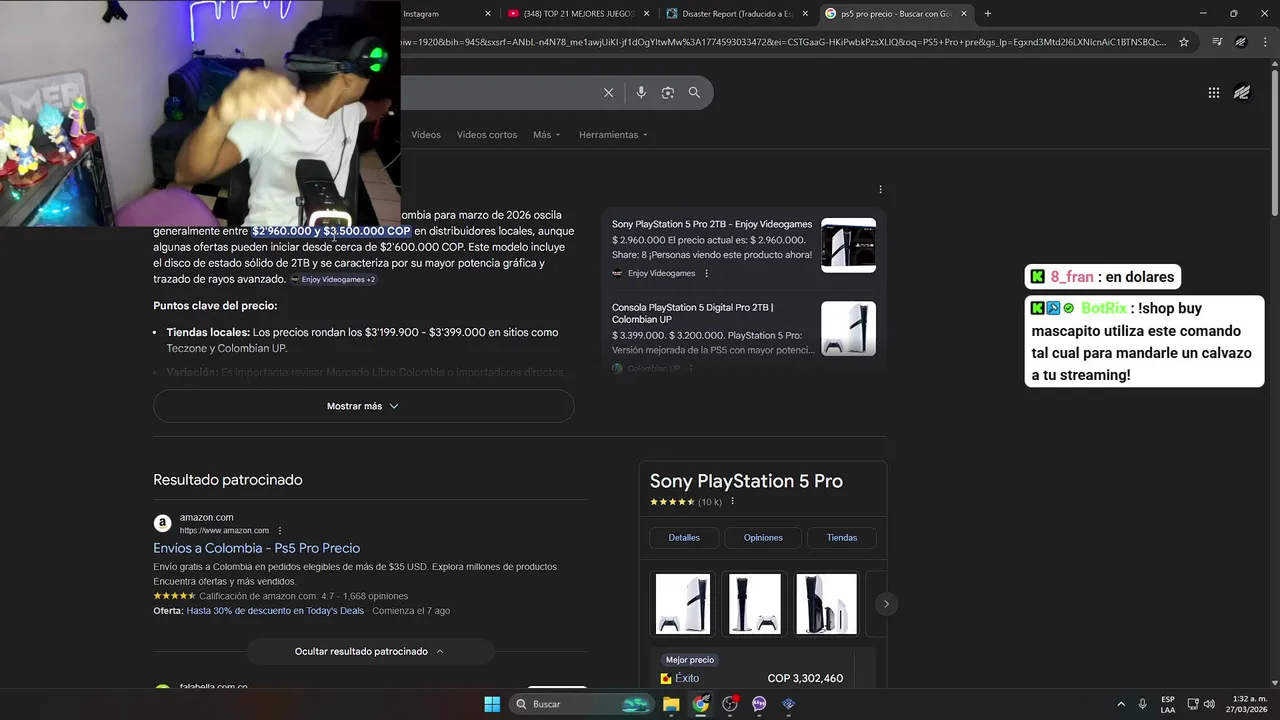Open the Hasta 30% de descuento offer link

coord(275,611)
